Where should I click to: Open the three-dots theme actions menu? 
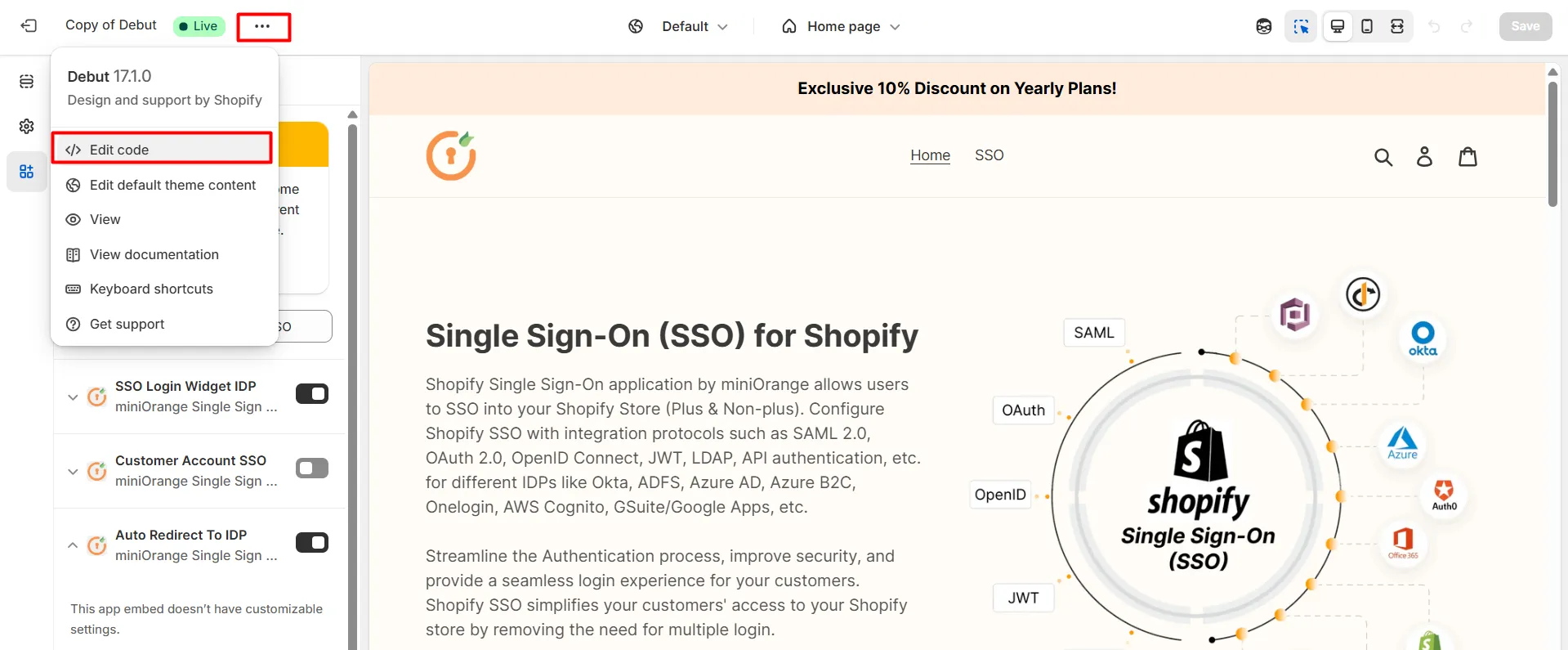pyautogui.click(x=262, y=26)
